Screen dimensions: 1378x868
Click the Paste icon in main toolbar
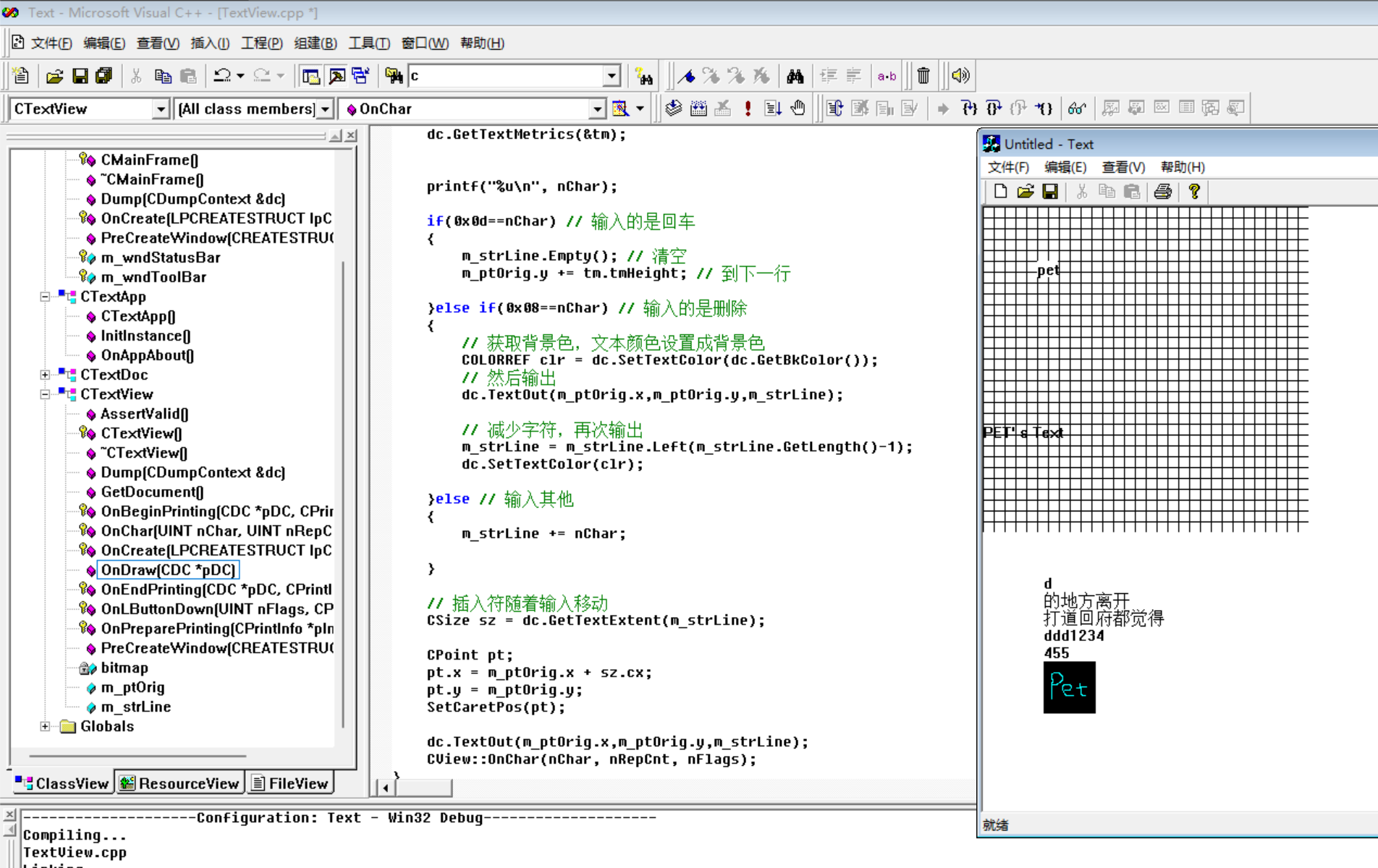pyautogui.click(x=188, y=75)
